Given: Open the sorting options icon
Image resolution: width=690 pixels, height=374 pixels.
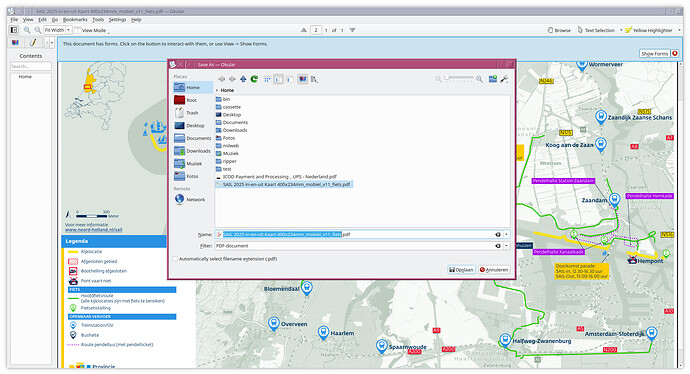Looking at the screenshot, I should (314, 79).
